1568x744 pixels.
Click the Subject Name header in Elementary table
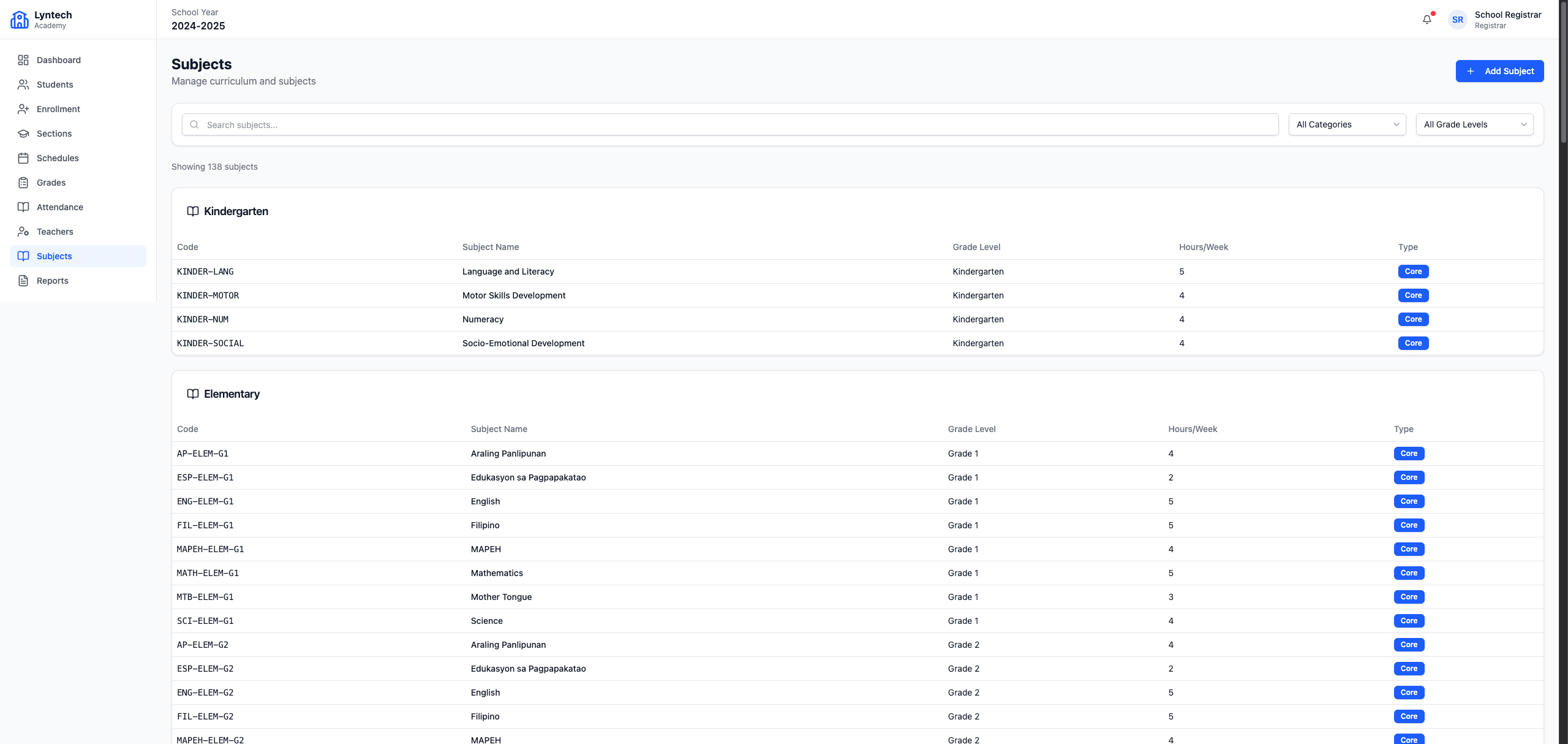(499, 429)
